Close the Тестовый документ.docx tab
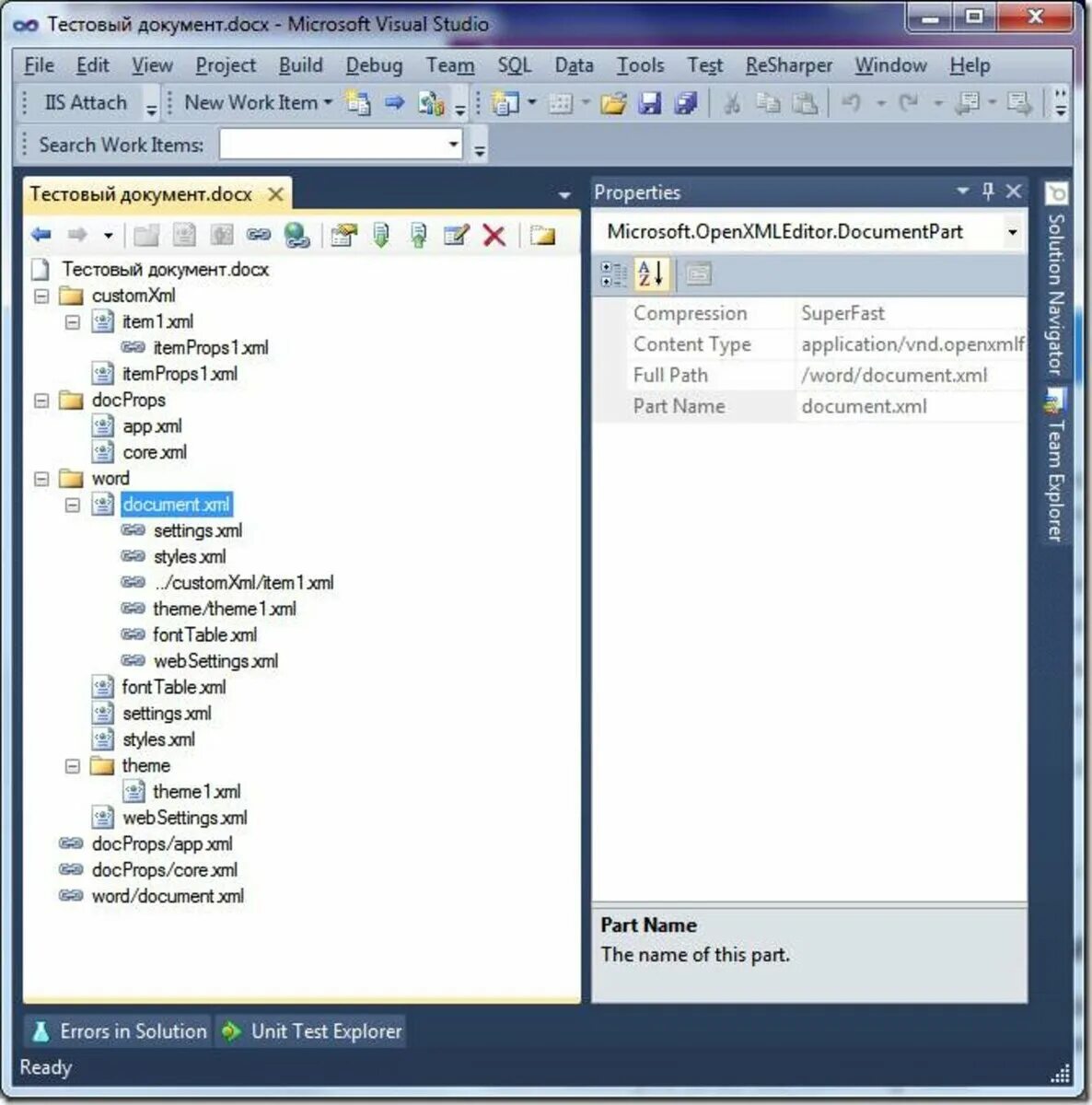This screenshot has height=1105, width=1092. [x=275, y=194]
